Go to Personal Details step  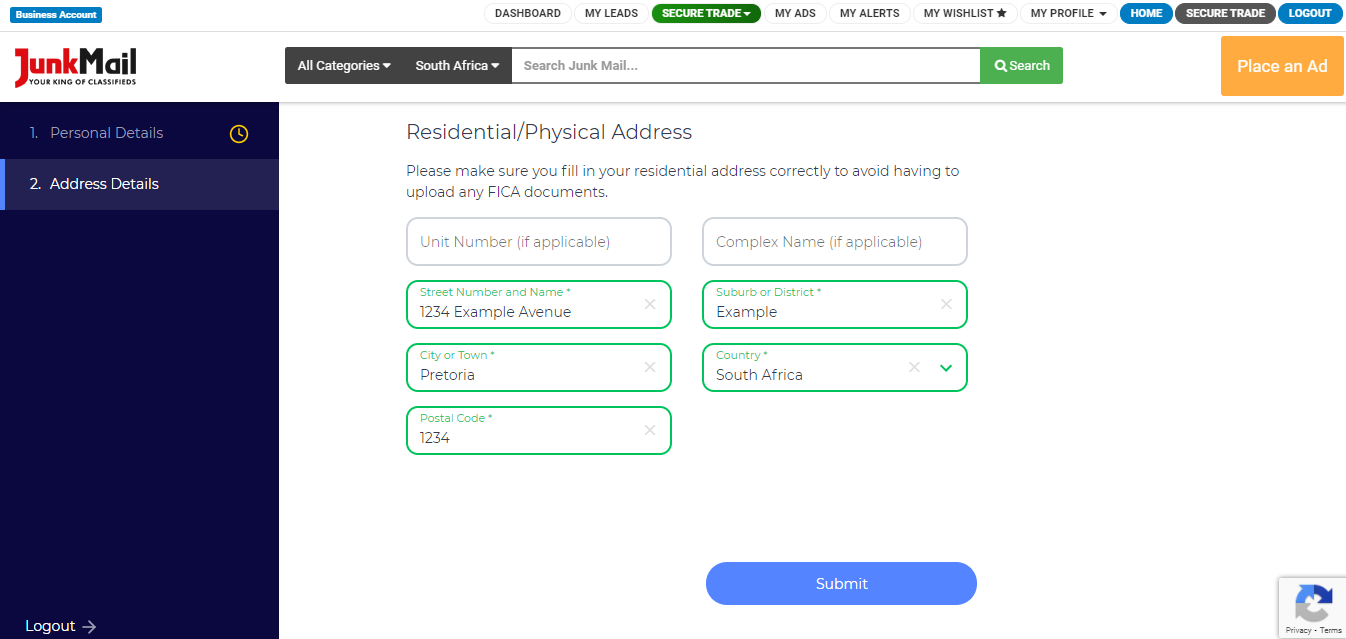(106, 133)
